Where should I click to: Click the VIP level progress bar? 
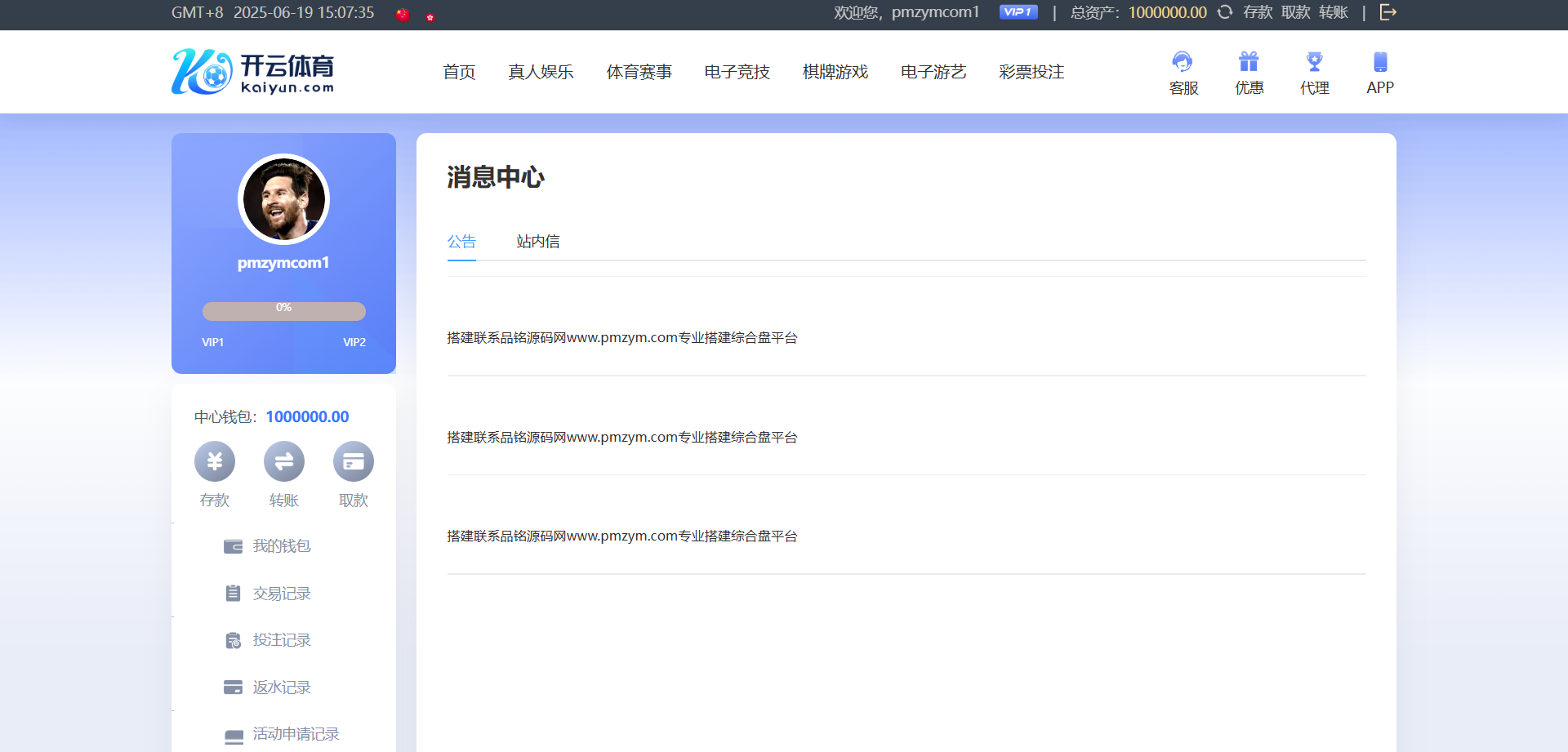click(x=283, y=311)
